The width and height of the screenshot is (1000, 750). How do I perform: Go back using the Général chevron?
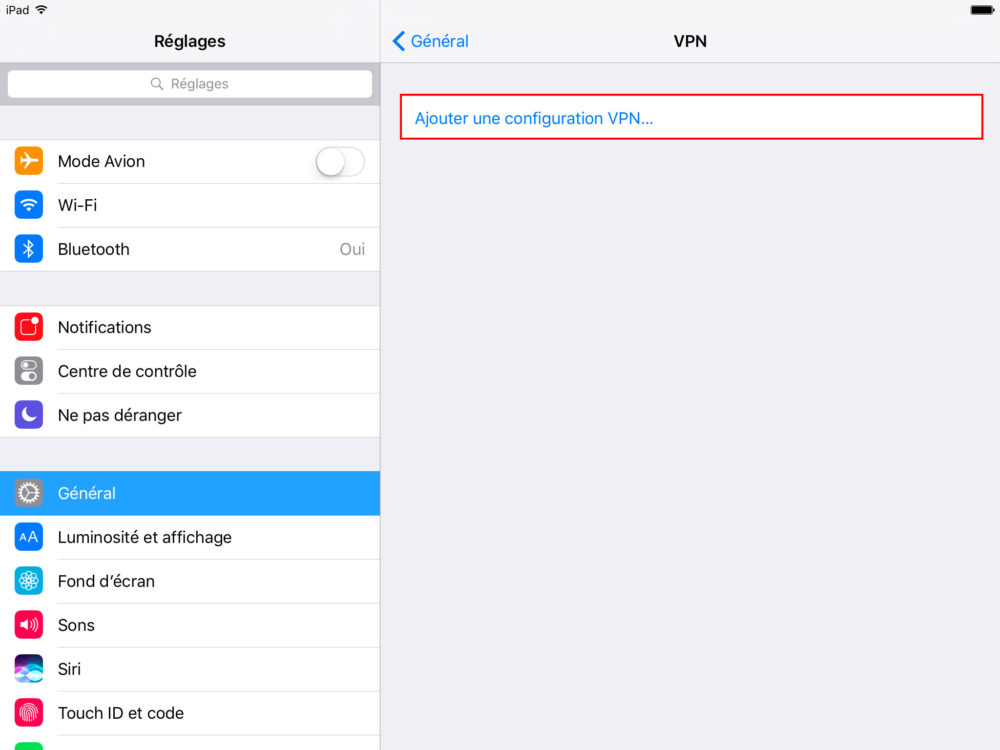431,41
